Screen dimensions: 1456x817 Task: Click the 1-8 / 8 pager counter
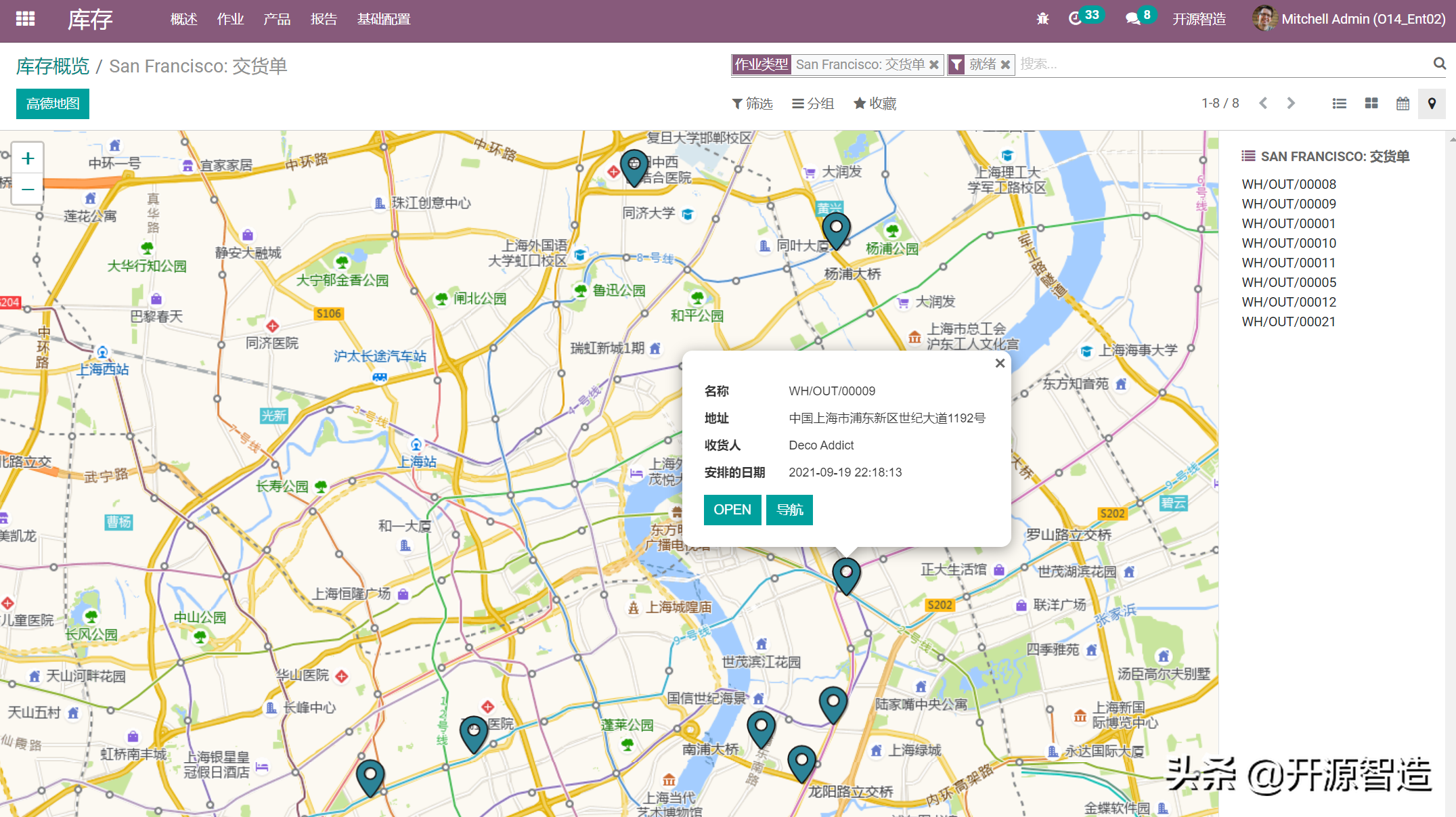(1220, 104)
